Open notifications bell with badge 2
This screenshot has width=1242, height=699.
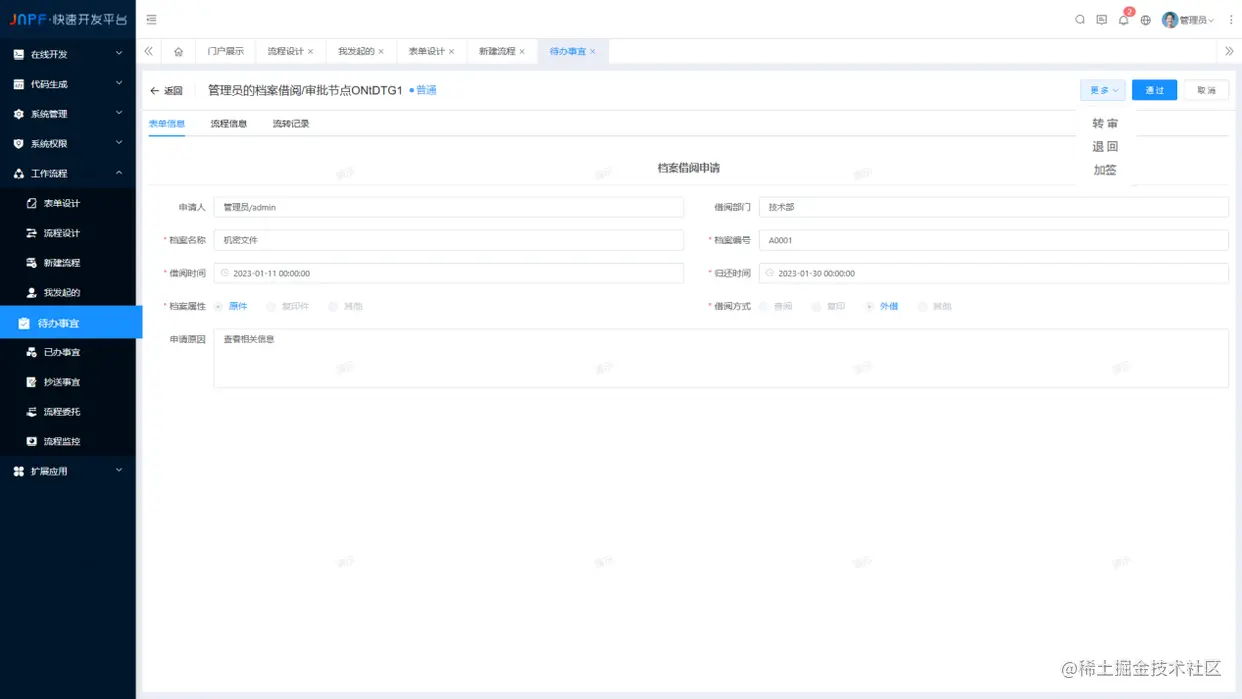click(x=1124, y=19)
